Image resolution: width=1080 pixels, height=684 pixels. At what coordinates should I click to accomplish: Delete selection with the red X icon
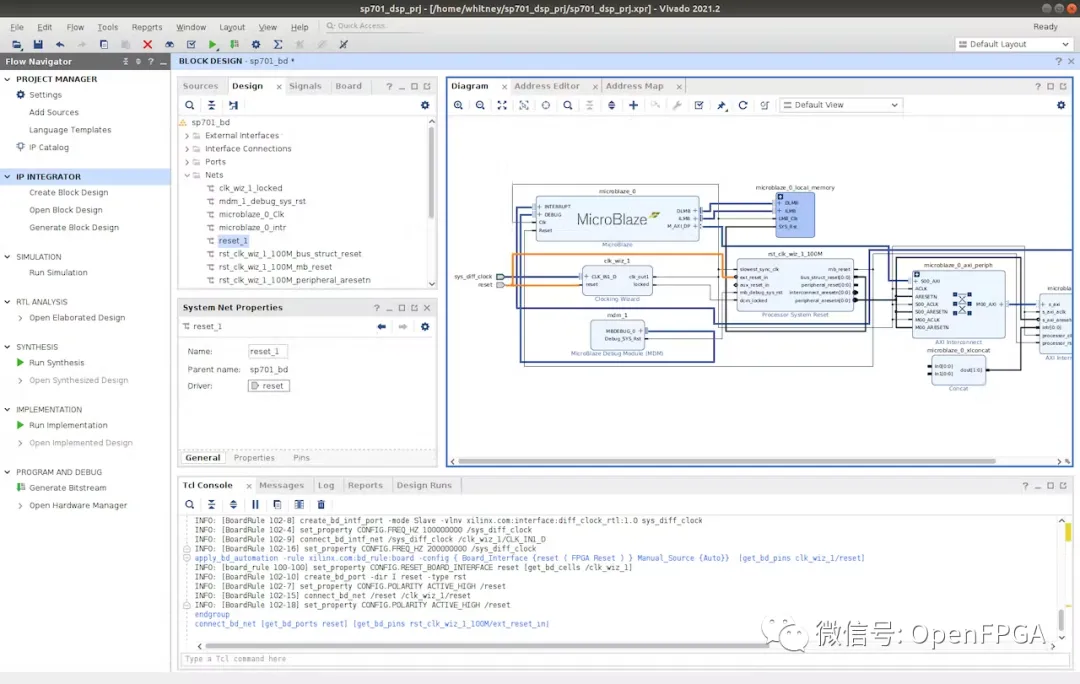[x=147, y=44]
